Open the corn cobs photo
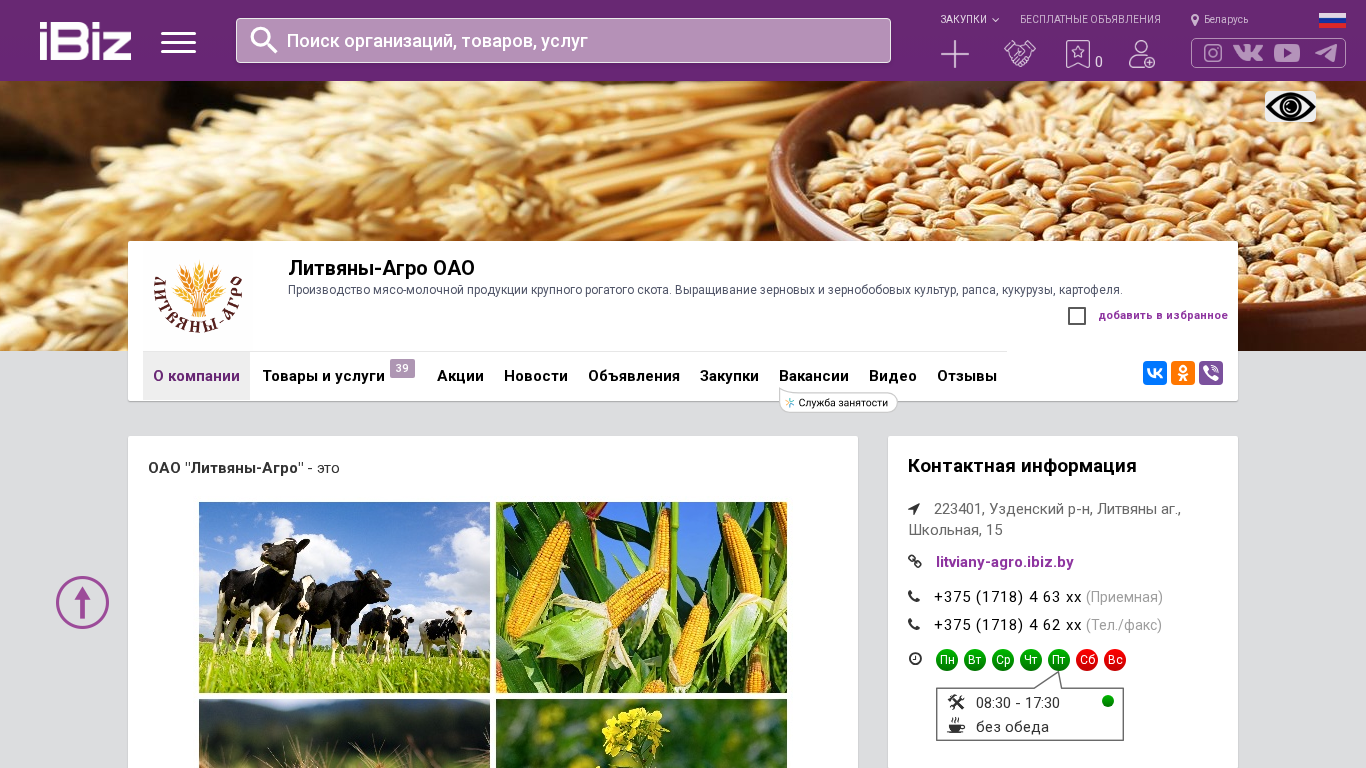This screenshot has width=1366, height=768. [641, 597]
